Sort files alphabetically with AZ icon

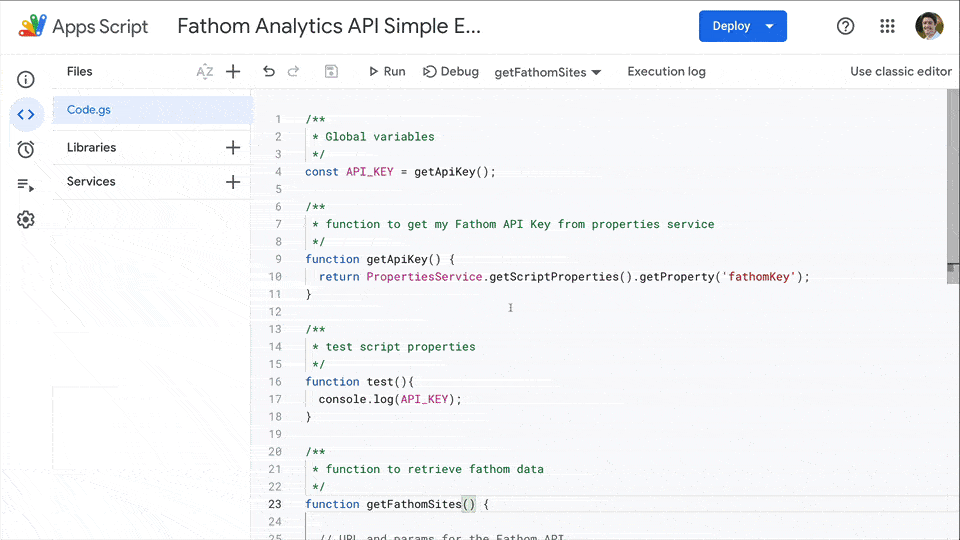point(204,72)
